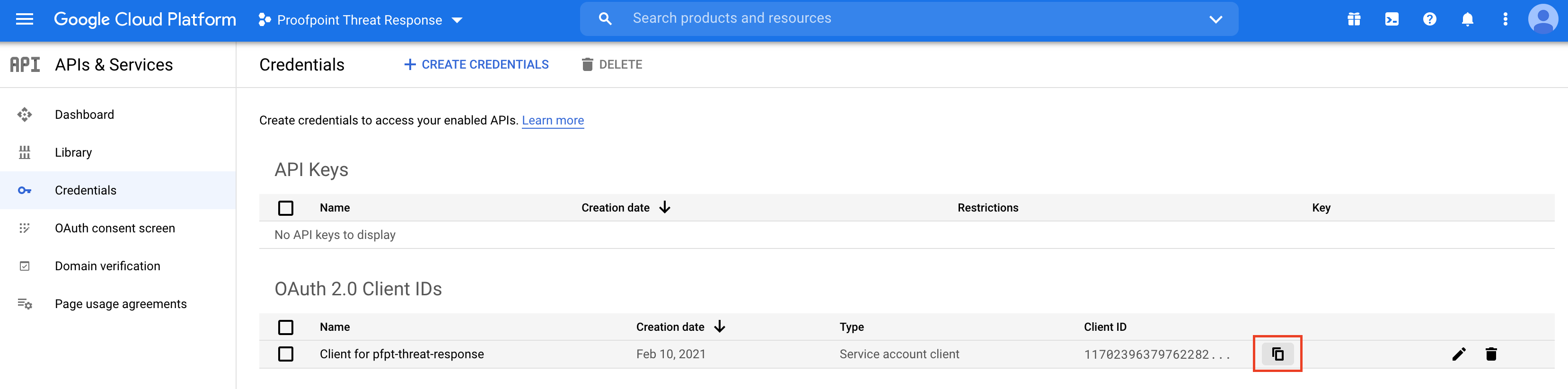The image size is (1568, 389).
Task: Click the truncated client ID 11702396379762282
Action: point(1156,354)
